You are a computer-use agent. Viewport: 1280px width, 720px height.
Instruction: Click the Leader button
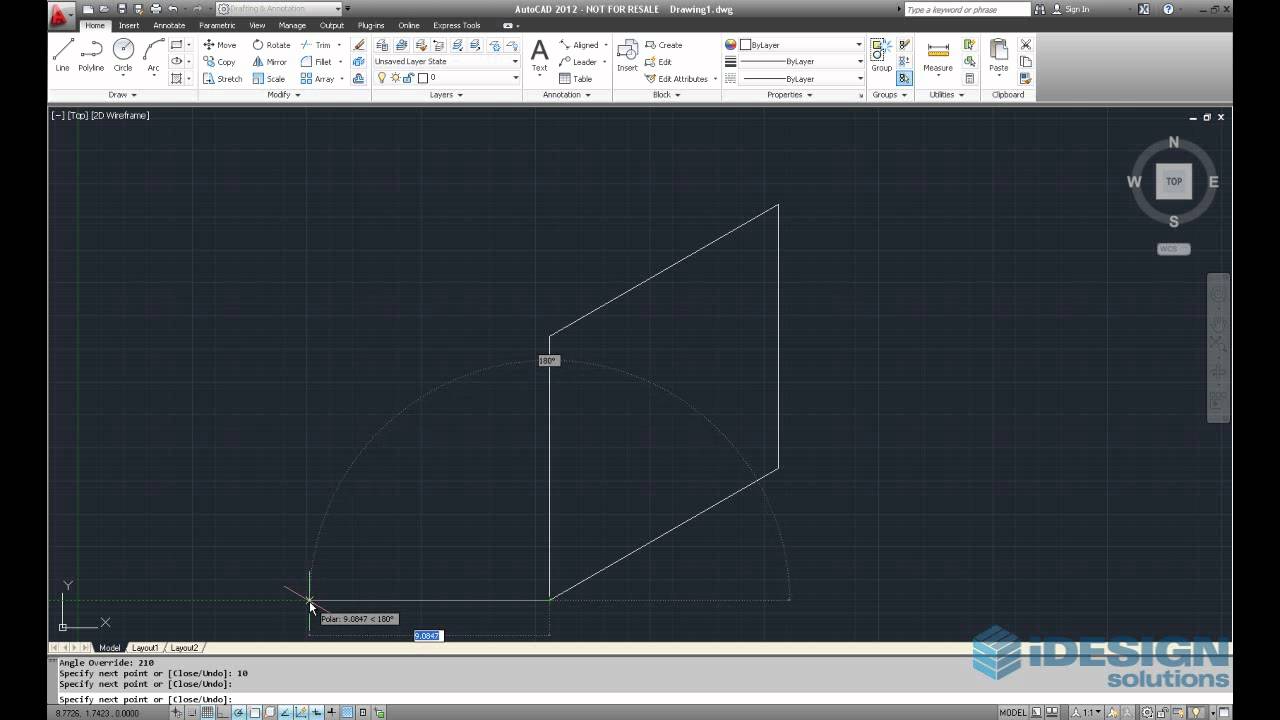(578, 62)
